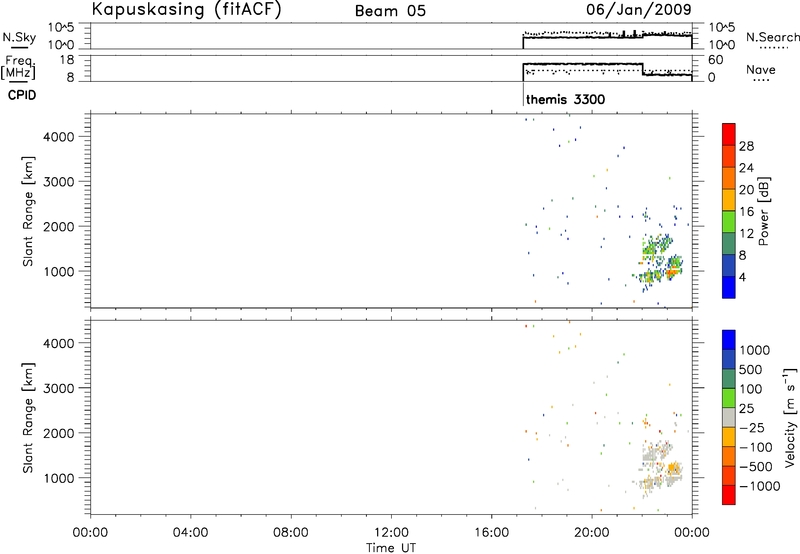
Task: Click the 04:00 time tick label
Action: [x=190, y=533]
